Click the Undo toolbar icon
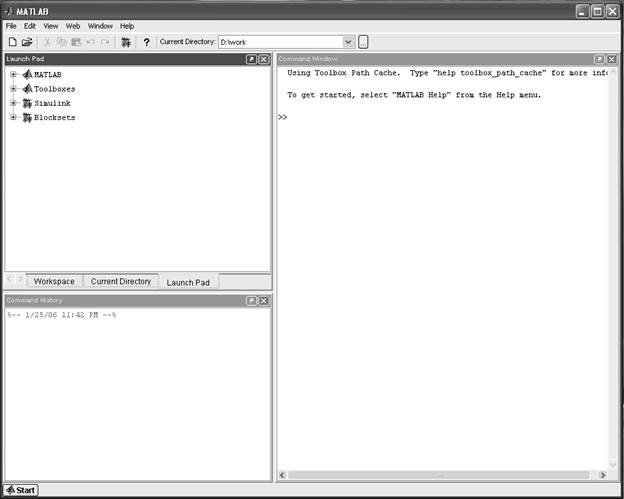This screenshot has height=499, width=624. pos(91,42)
